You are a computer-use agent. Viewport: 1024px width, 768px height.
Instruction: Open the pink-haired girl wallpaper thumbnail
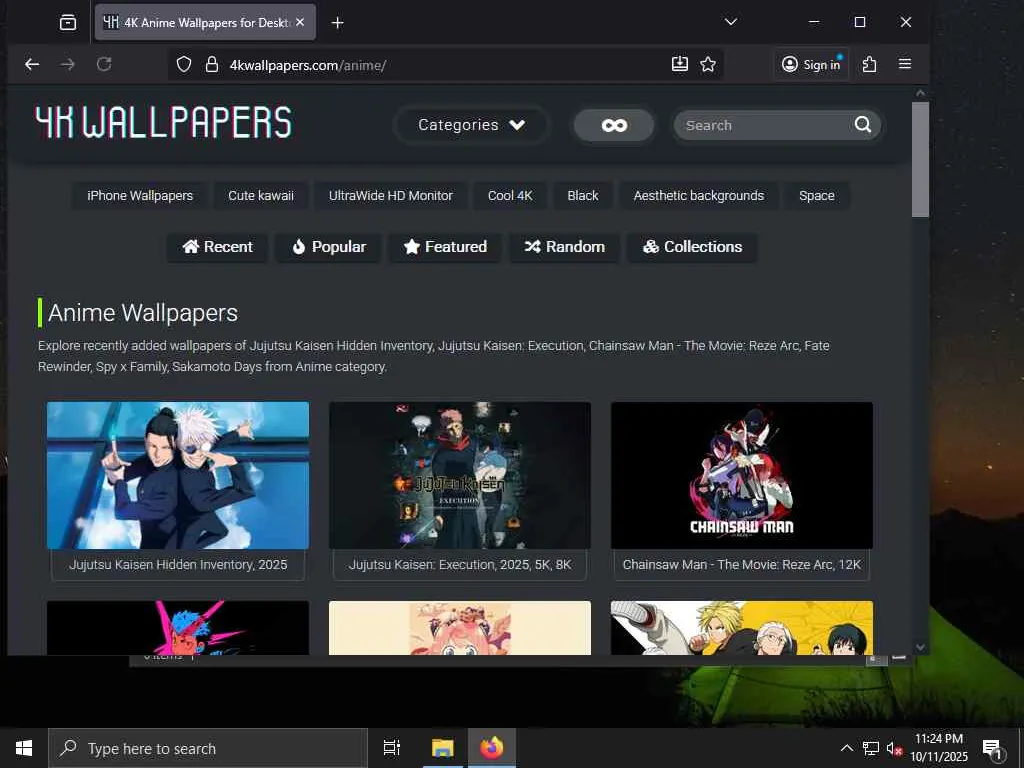click(x=460, y=628)
